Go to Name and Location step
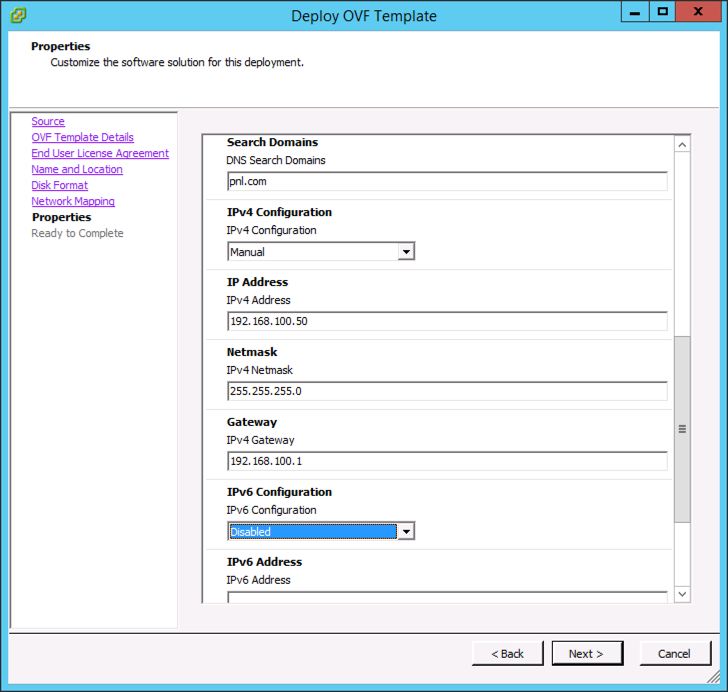 pos(77,169)
